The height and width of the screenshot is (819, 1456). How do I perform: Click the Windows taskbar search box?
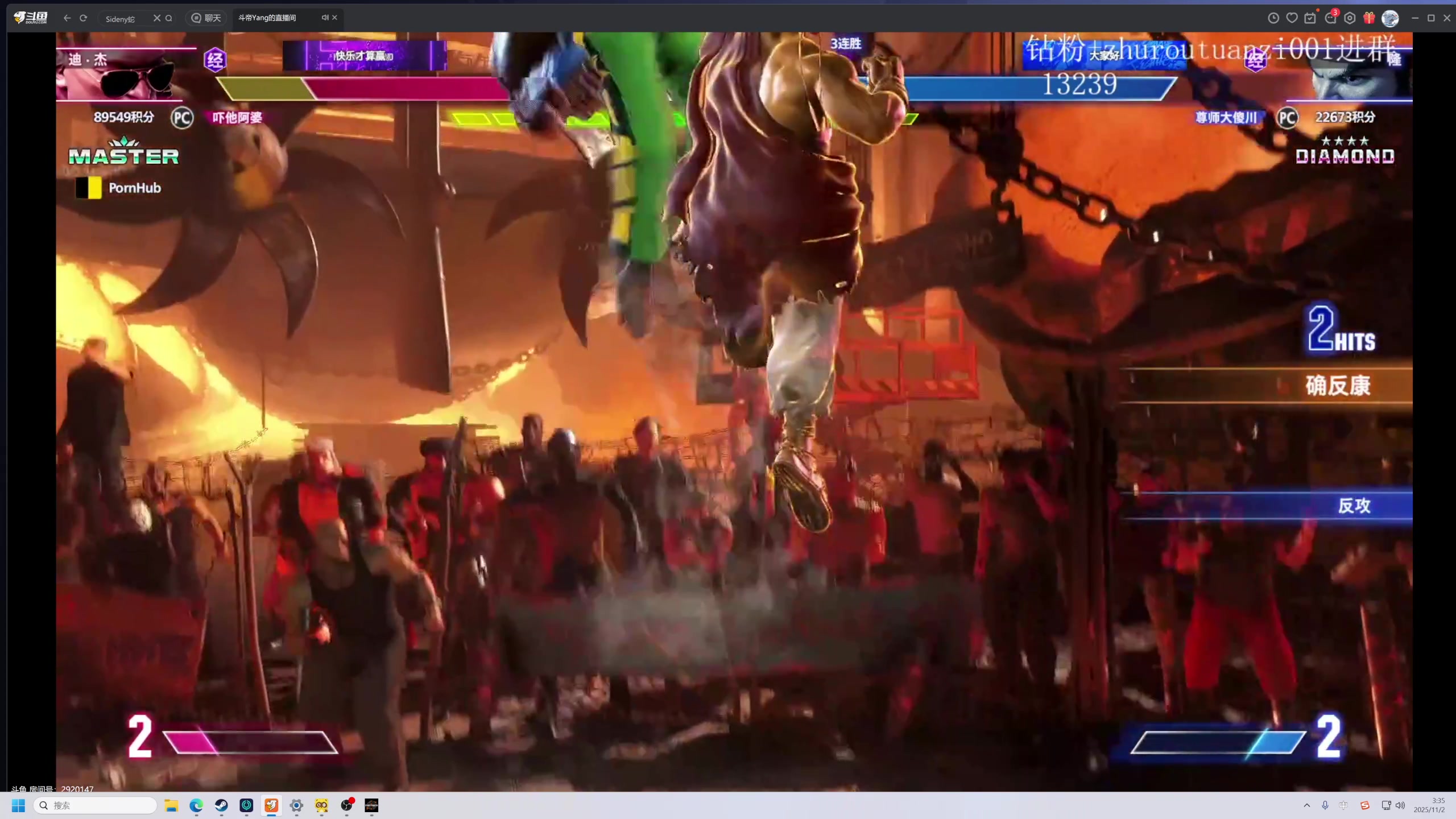coord(95,805)
